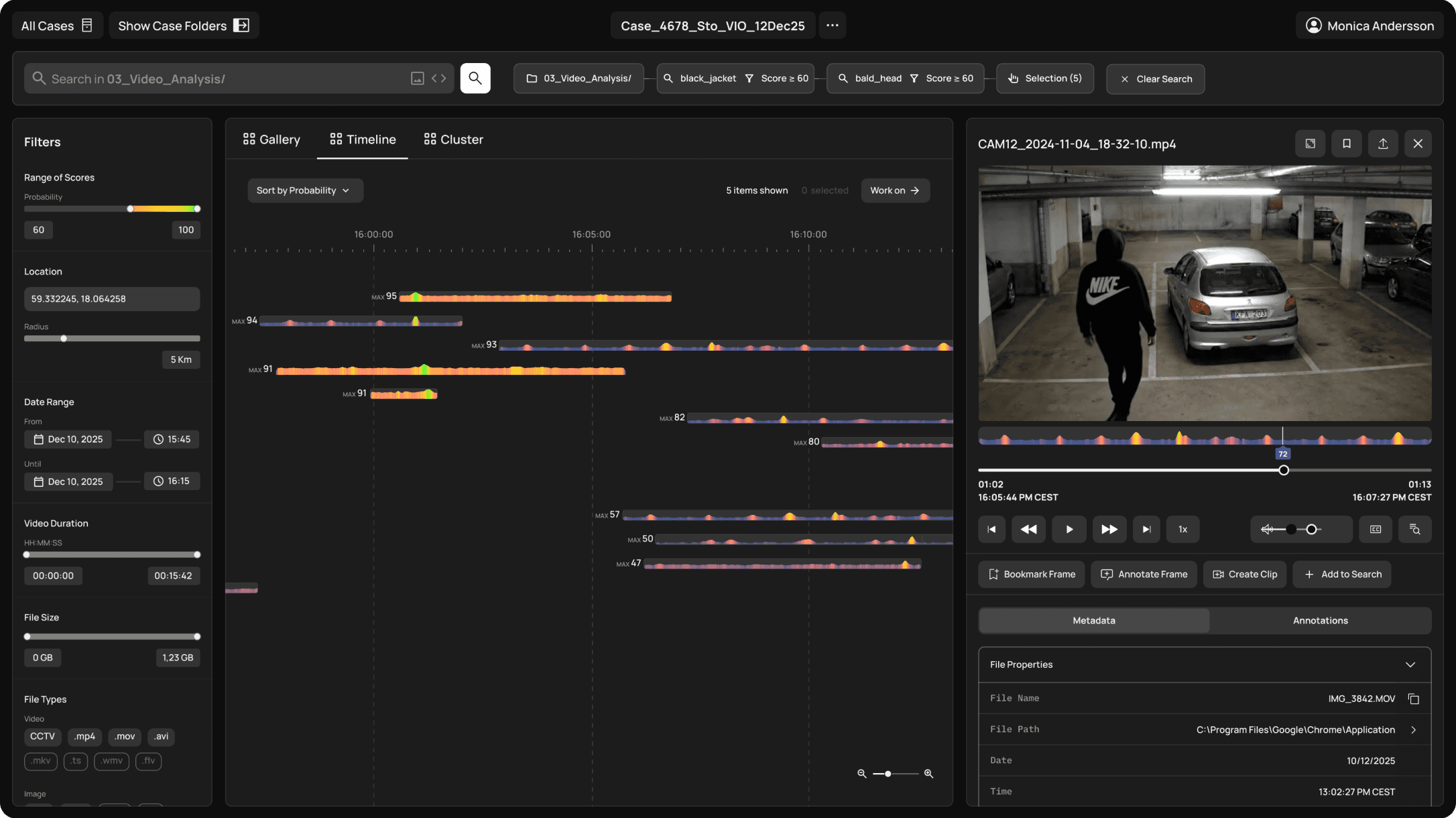Viewport: 1456px width, 818px height.
Task: Expand the File Path chevron
Action: pos(1414,729)
